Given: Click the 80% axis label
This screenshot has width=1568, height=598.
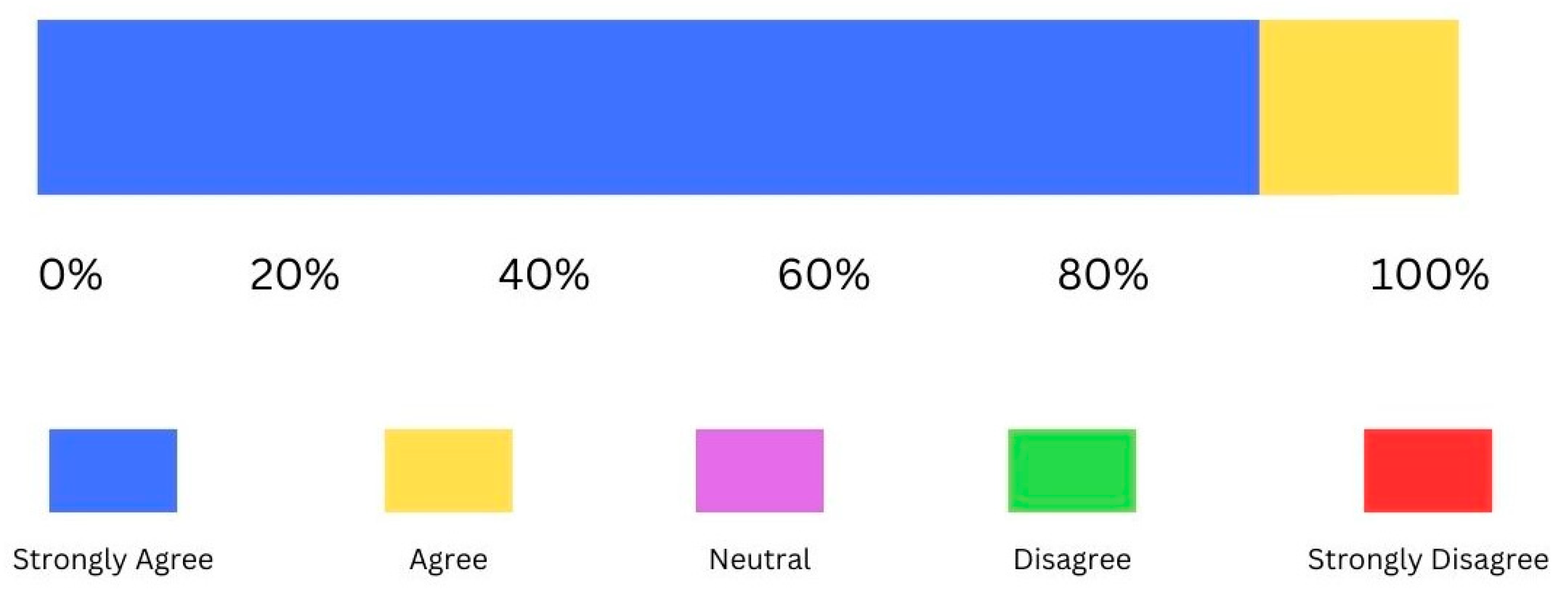Looking at the screenshot, I should tap(1102, 275).
